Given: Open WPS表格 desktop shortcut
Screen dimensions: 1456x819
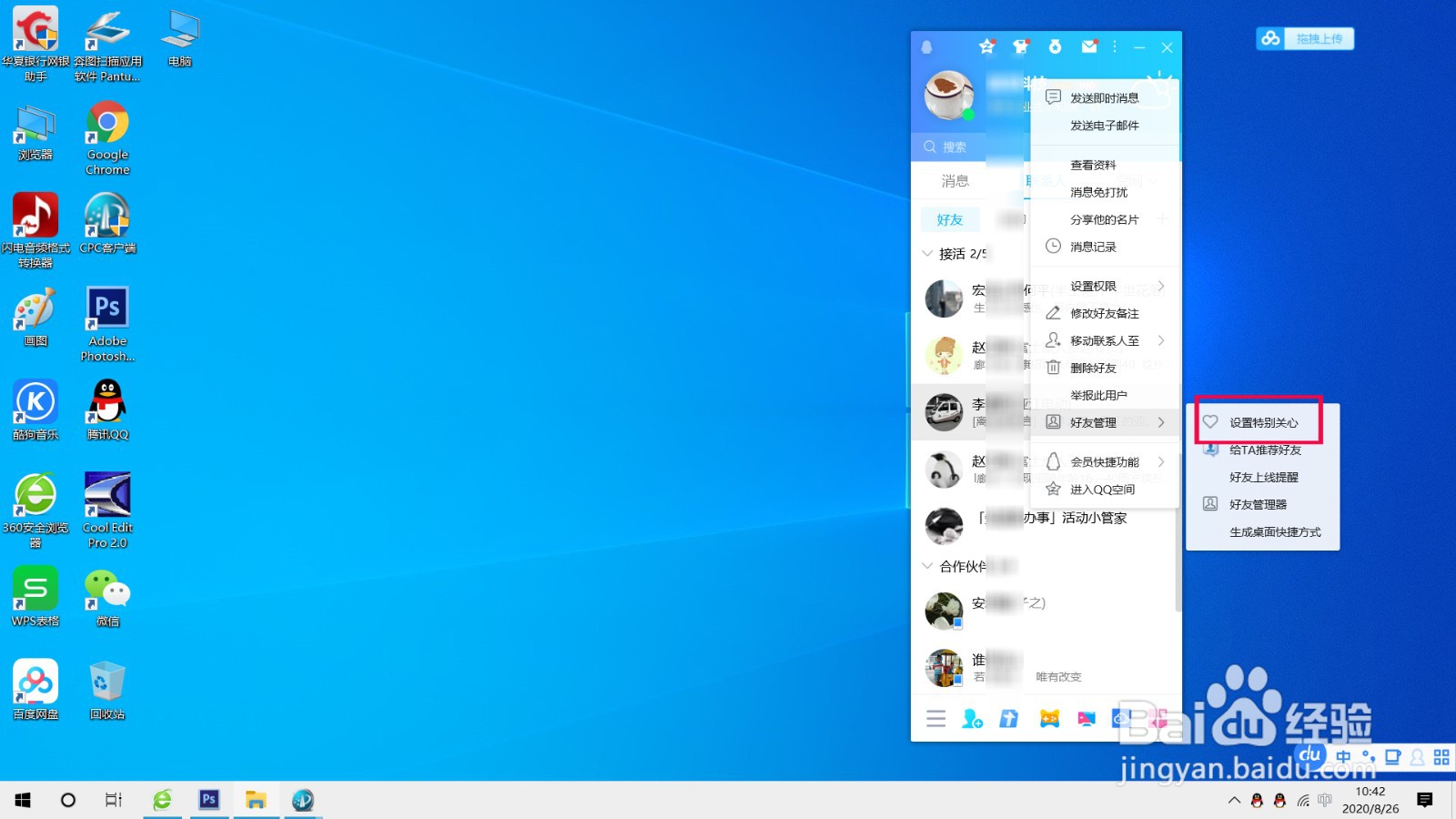Looking at the screenshot, I should pyautogui.click(x=35, y=597).
